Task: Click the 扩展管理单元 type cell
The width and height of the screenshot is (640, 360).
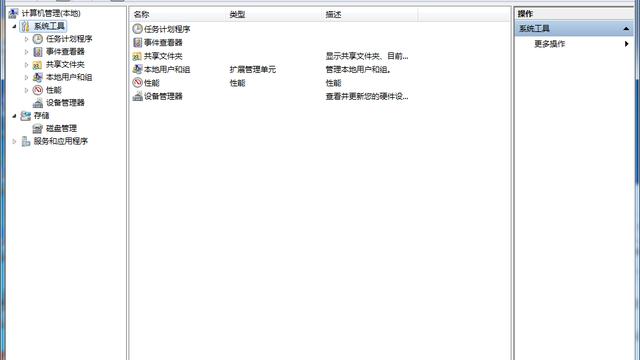Action: [x=253, y=69]
